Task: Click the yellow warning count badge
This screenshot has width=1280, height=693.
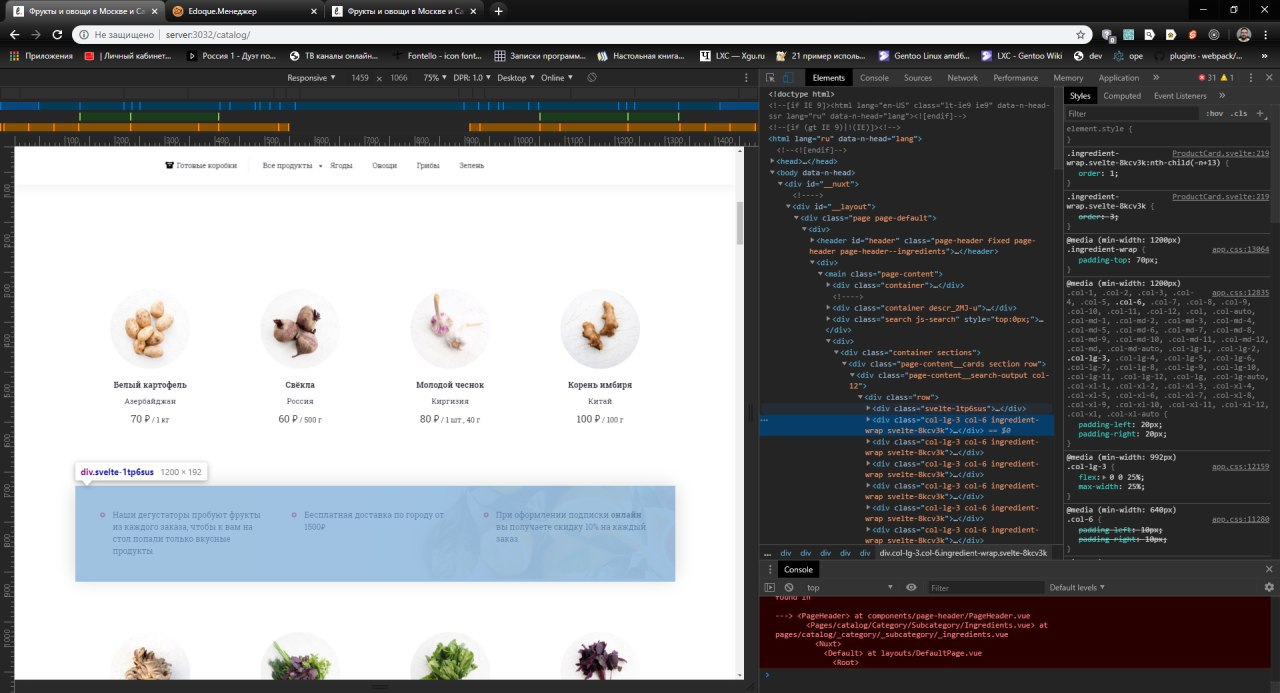Action: click(x=1226, y=78)
